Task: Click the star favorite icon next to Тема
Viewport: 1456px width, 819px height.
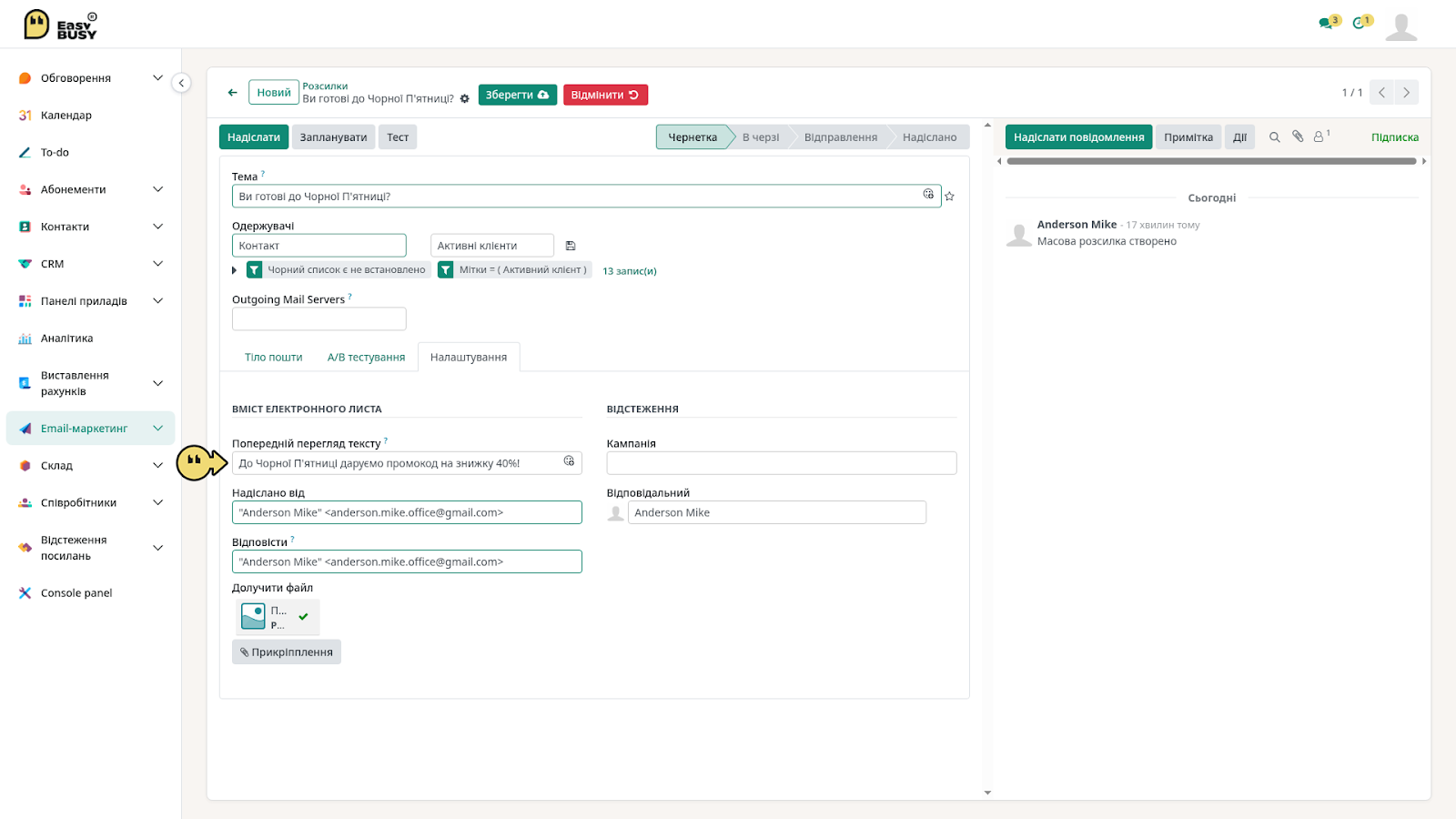Action: [949, 196]
